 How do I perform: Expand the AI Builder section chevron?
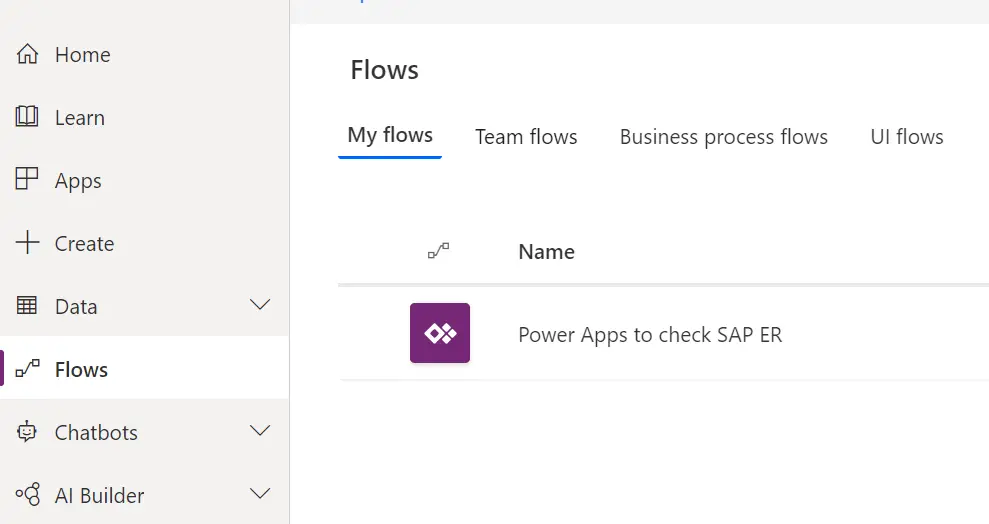(x=260, y=494)
